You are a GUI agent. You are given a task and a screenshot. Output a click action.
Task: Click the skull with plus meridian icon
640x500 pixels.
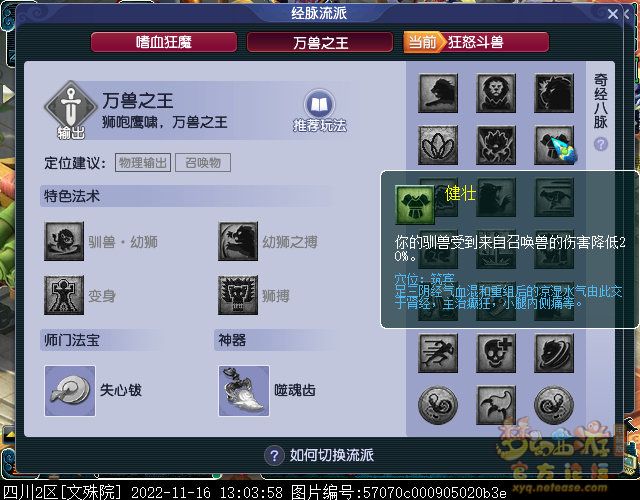coord(496,353)
